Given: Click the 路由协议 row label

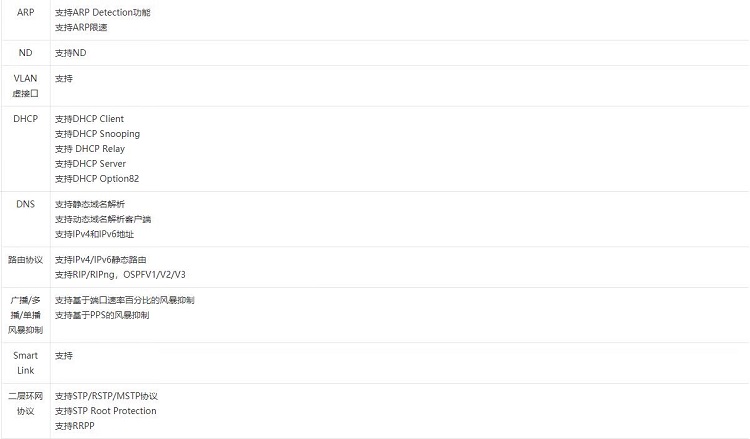Looking at the screenshot, I should 25,260.
